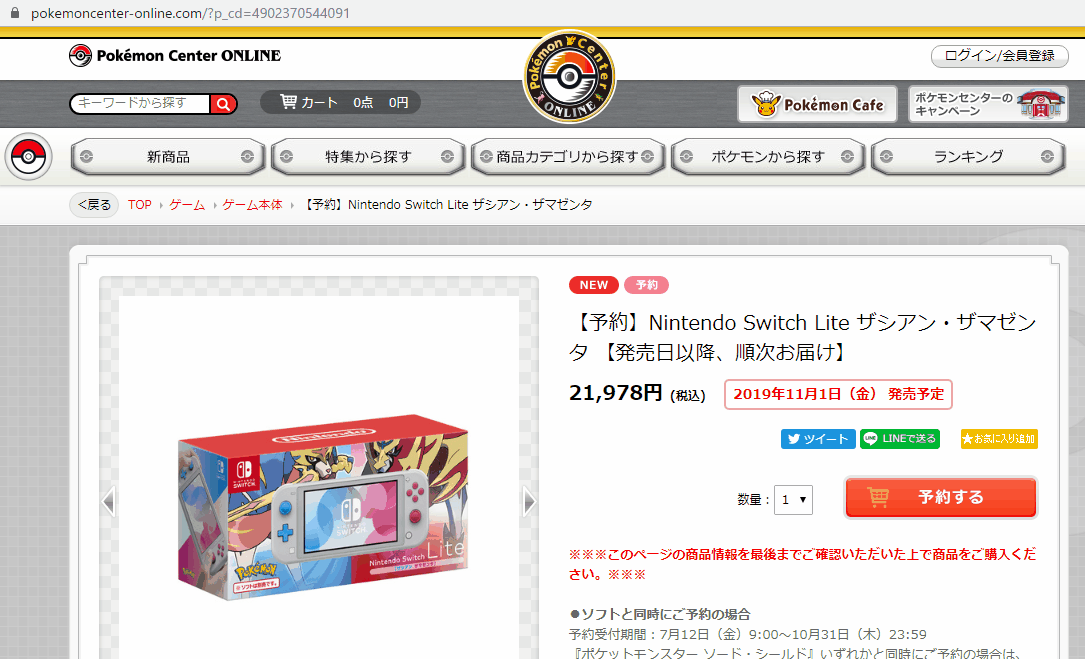This screenshot has height=659, width=1085.
Task: Go to ゲーム本体 in the breadcrumb
Action: coord(253,205)
